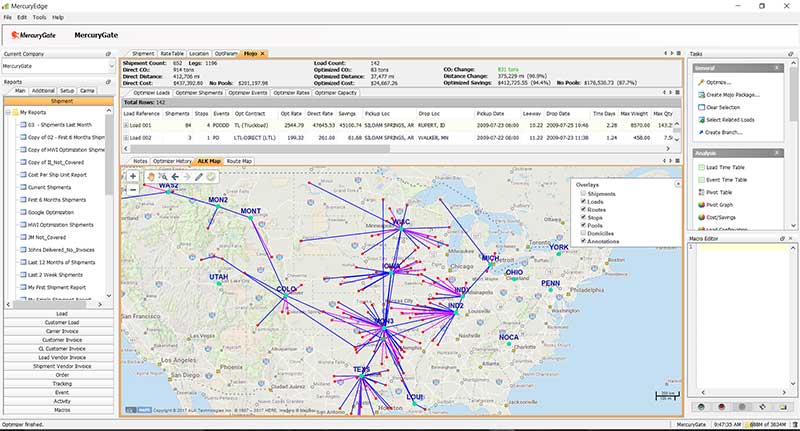Enable the Domiciles overlay checkbox
800x431 pixels.
(x=583, y=233)
